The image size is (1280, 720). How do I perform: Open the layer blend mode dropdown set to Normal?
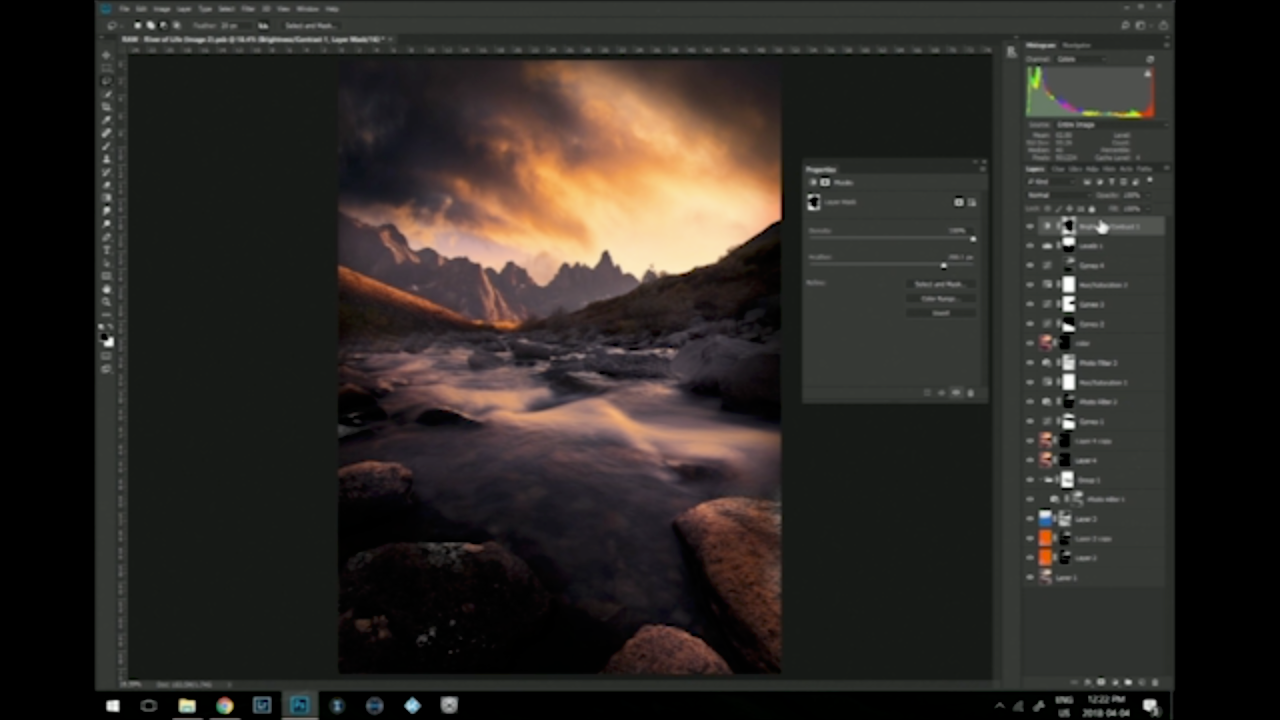[1057, 195]
